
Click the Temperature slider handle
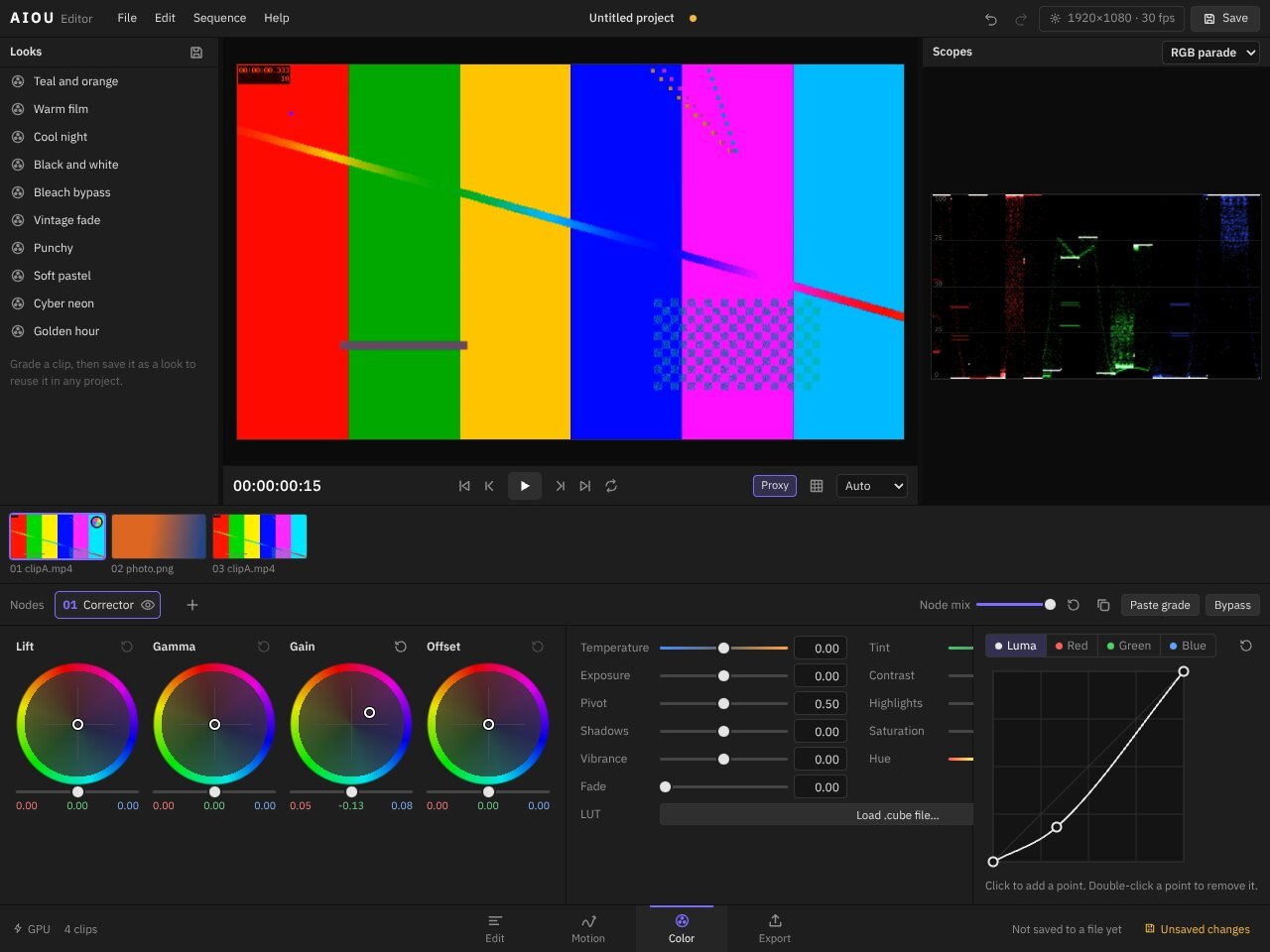click(724, 648)
